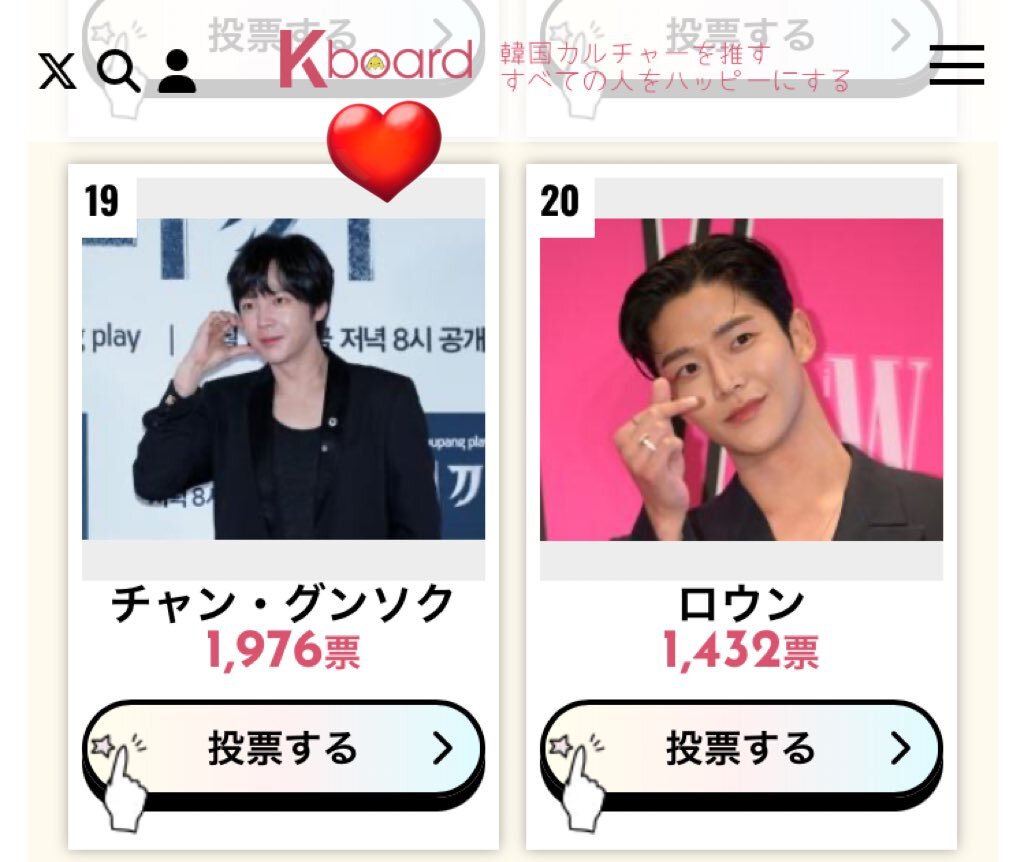Screen dimensions: 1024x862
Task: Open the rank 20 photo with pink background
Action: [x=741, y=379]
